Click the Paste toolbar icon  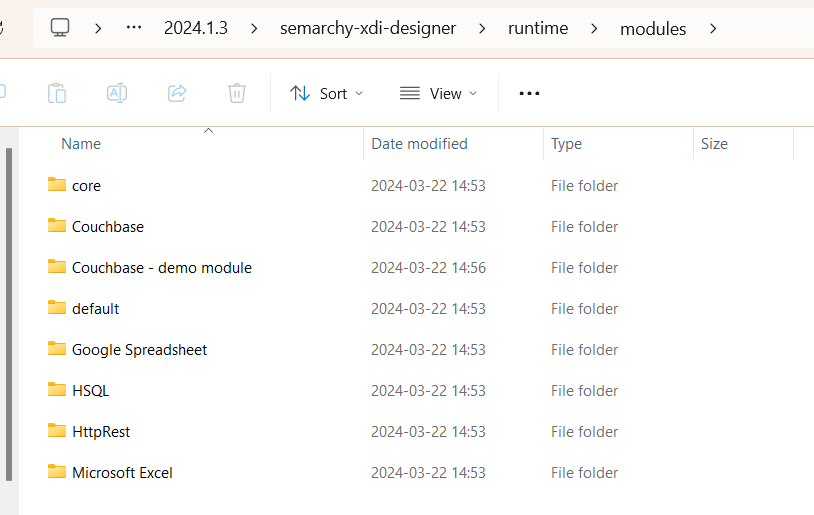click(57, 93)
